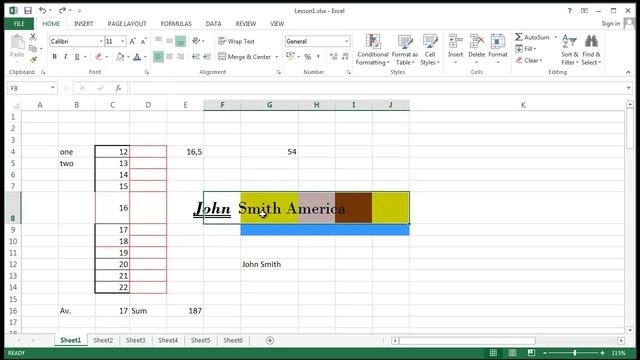The image size is (640, 360).
Task: Click the Save icon in quick access toolbar
Action: [28, 11]
